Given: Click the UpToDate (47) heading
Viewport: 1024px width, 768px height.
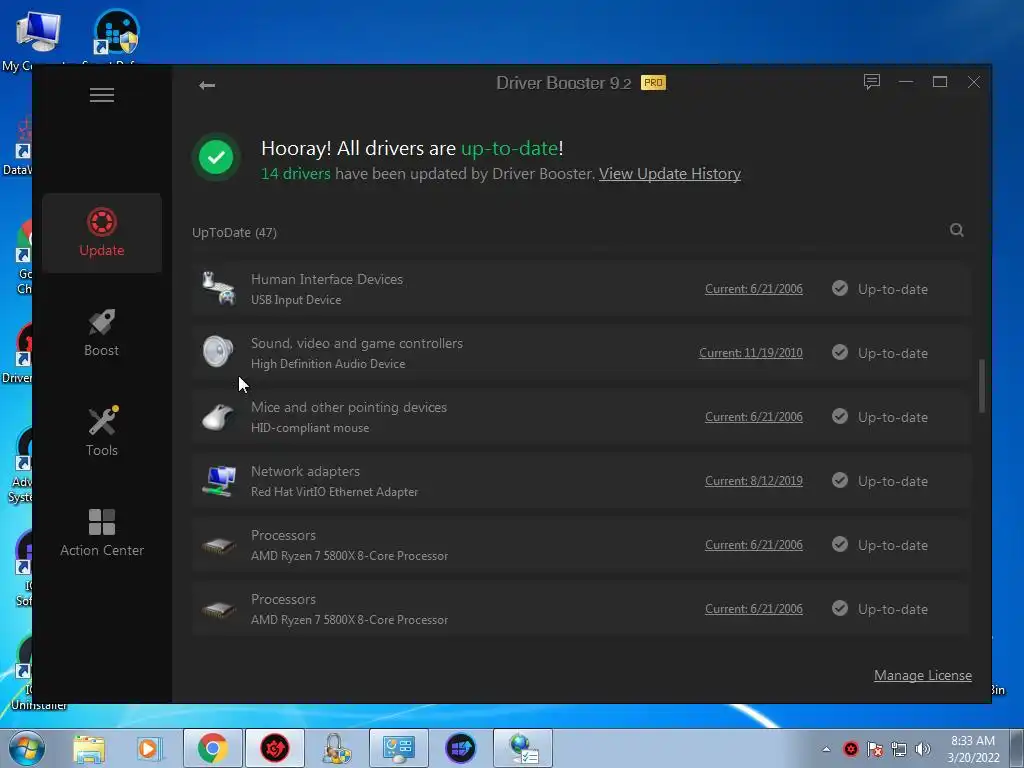Looking at the screenshot, I should pyautogui.click(x=234, y=232).
